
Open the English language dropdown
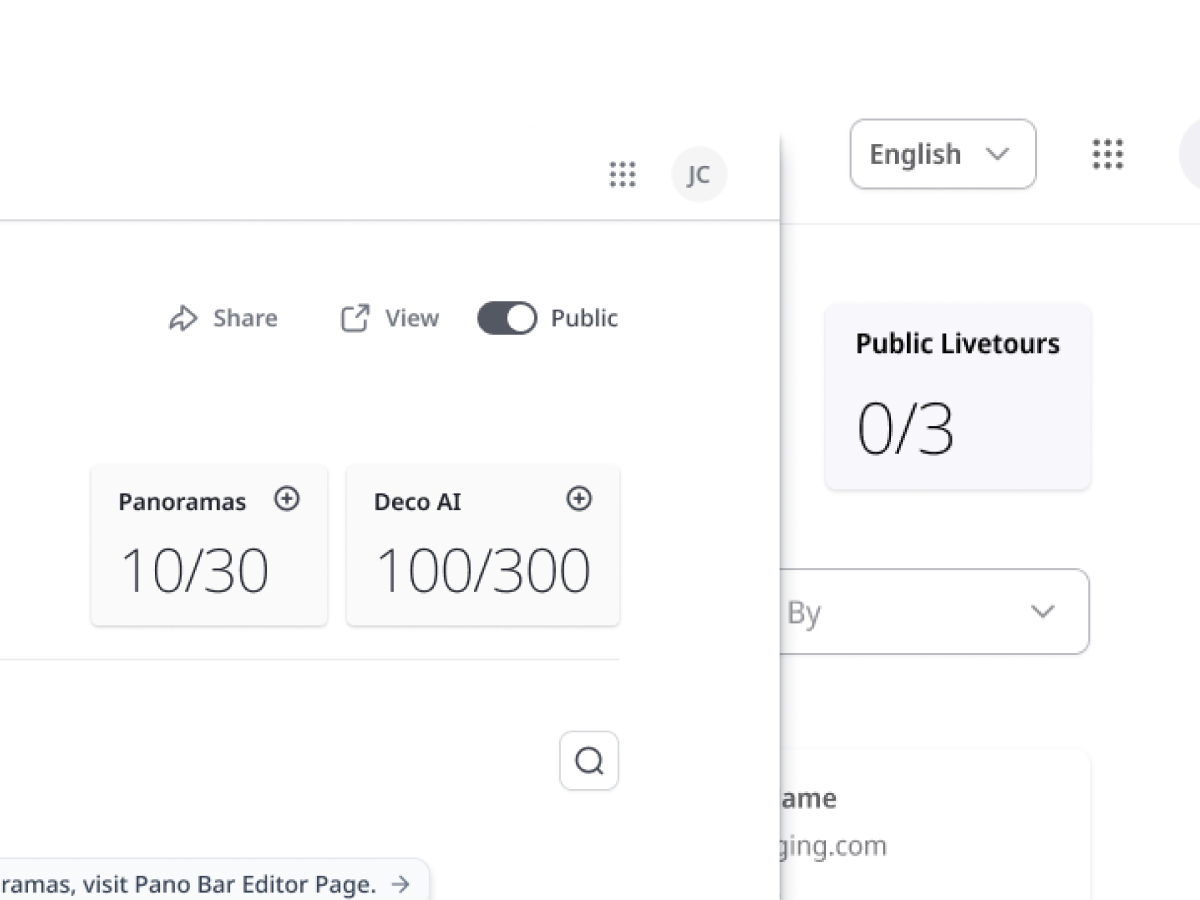(x=943, y=154)
